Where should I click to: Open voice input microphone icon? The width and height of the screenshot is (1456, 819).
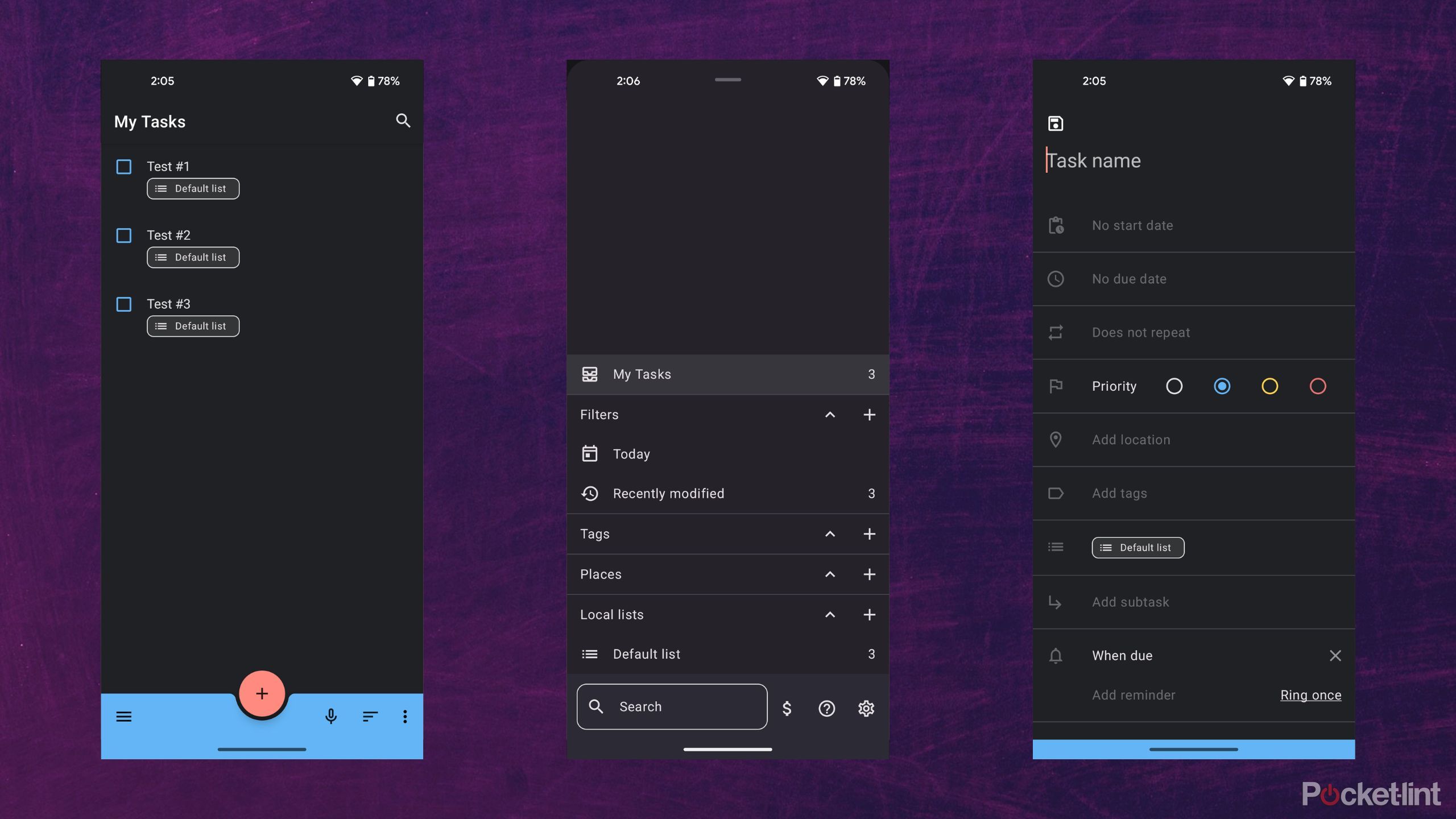tap(331, 716)
